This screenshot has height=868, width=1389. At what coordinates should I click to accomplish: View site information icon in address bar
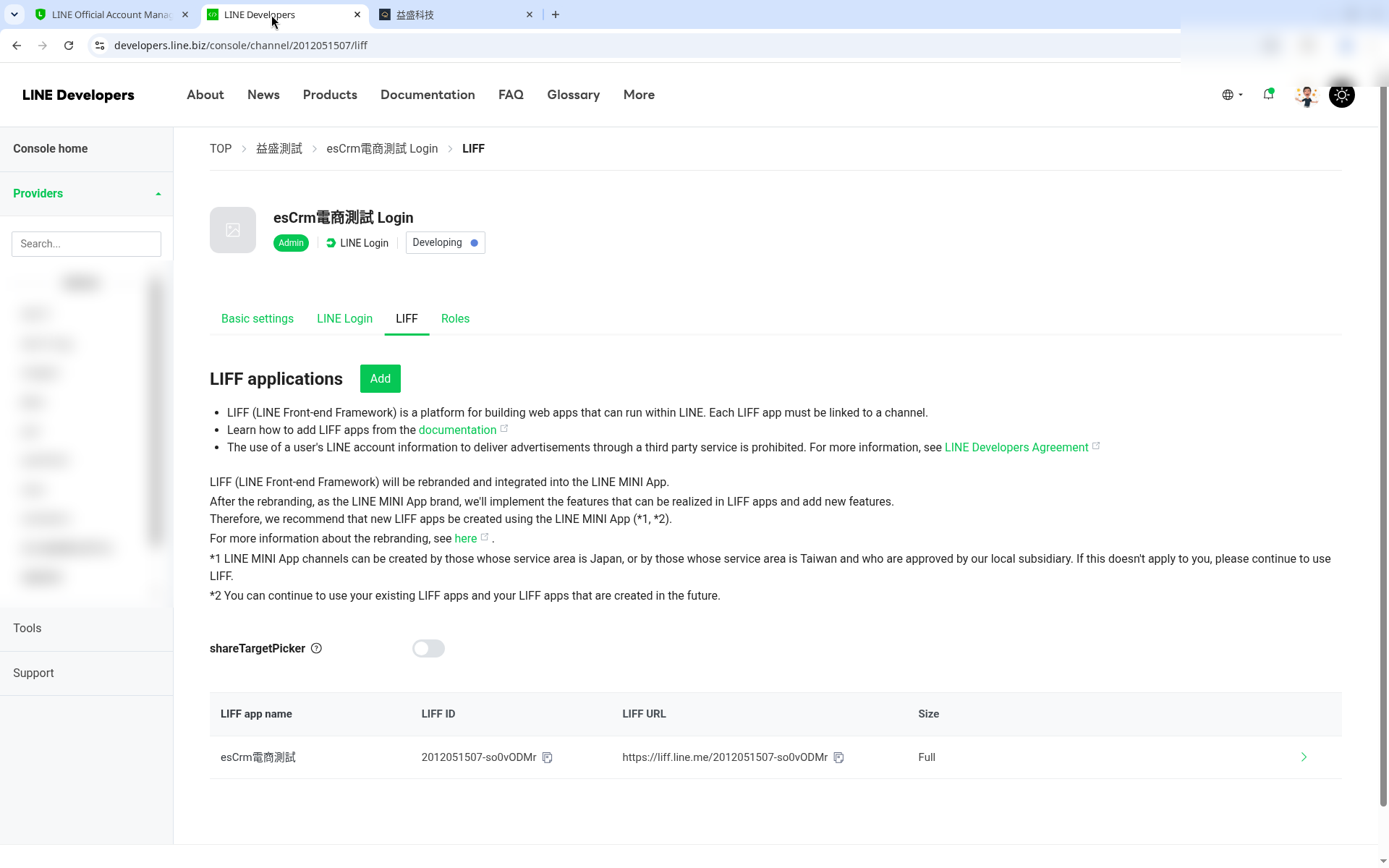coord(100,46)
